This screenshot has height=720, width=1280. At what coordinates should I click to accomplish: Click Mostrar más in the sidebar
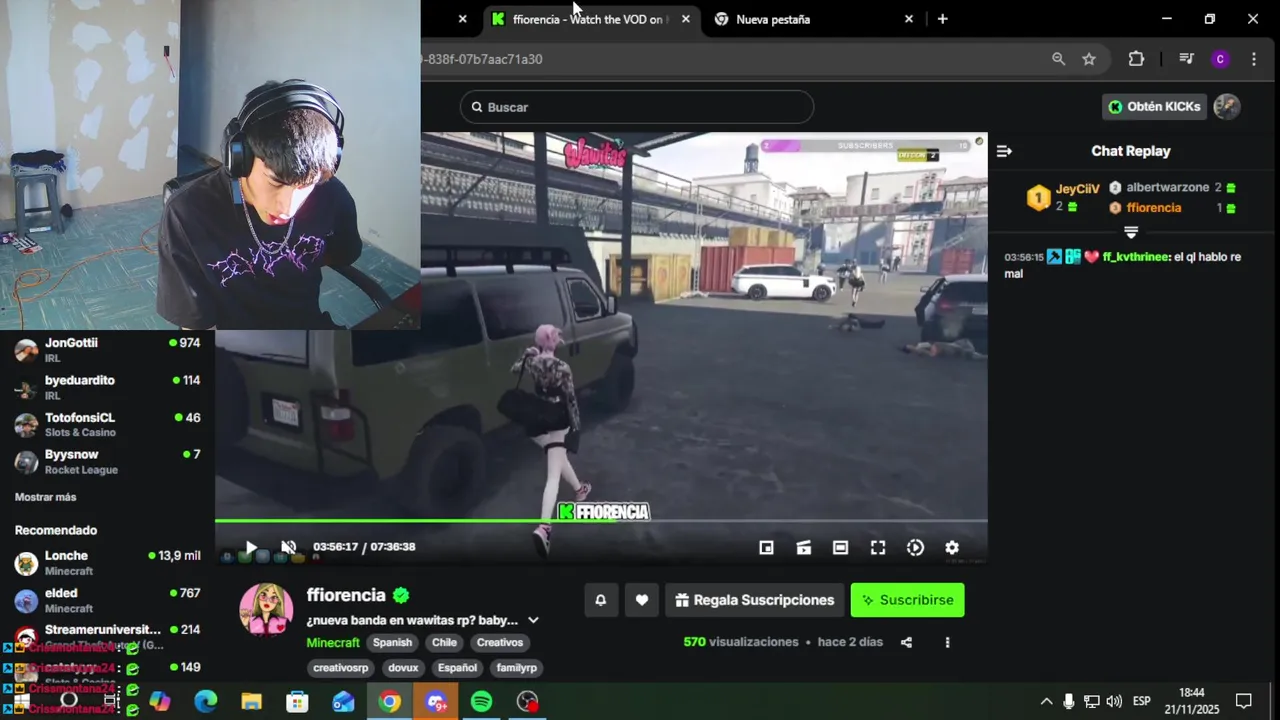pyautogui.click(x=45, y=497)
